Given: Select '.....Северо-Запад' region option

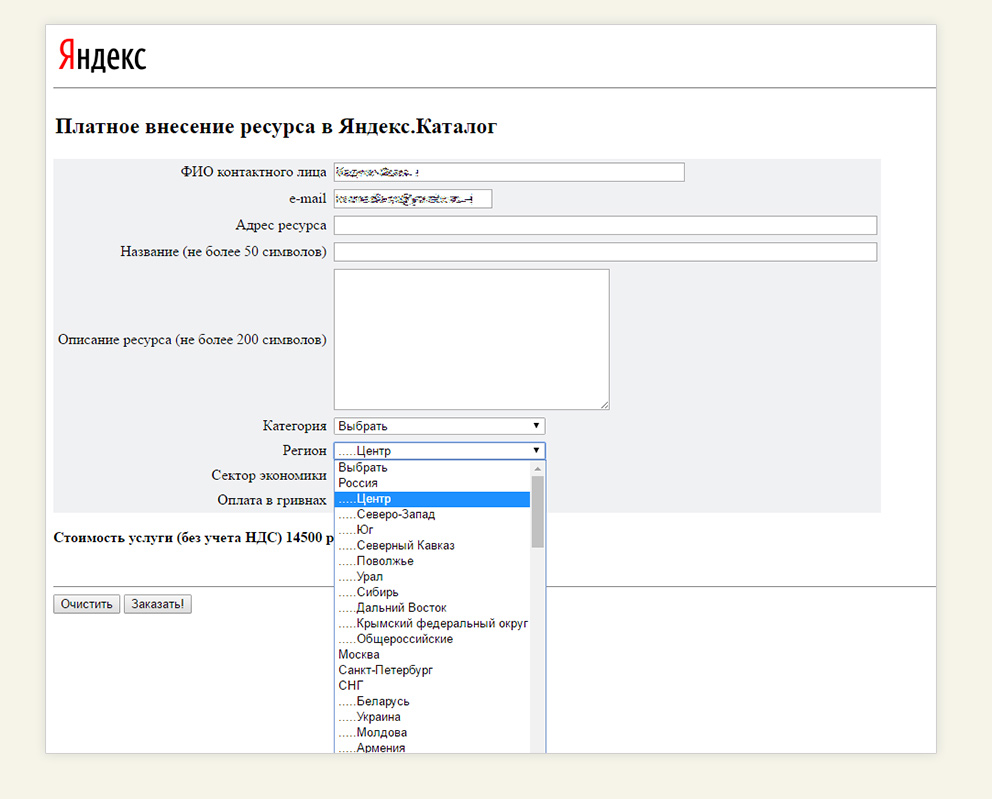Looking at the screenshot, I should pyautogui.click(x=432, y=514).
